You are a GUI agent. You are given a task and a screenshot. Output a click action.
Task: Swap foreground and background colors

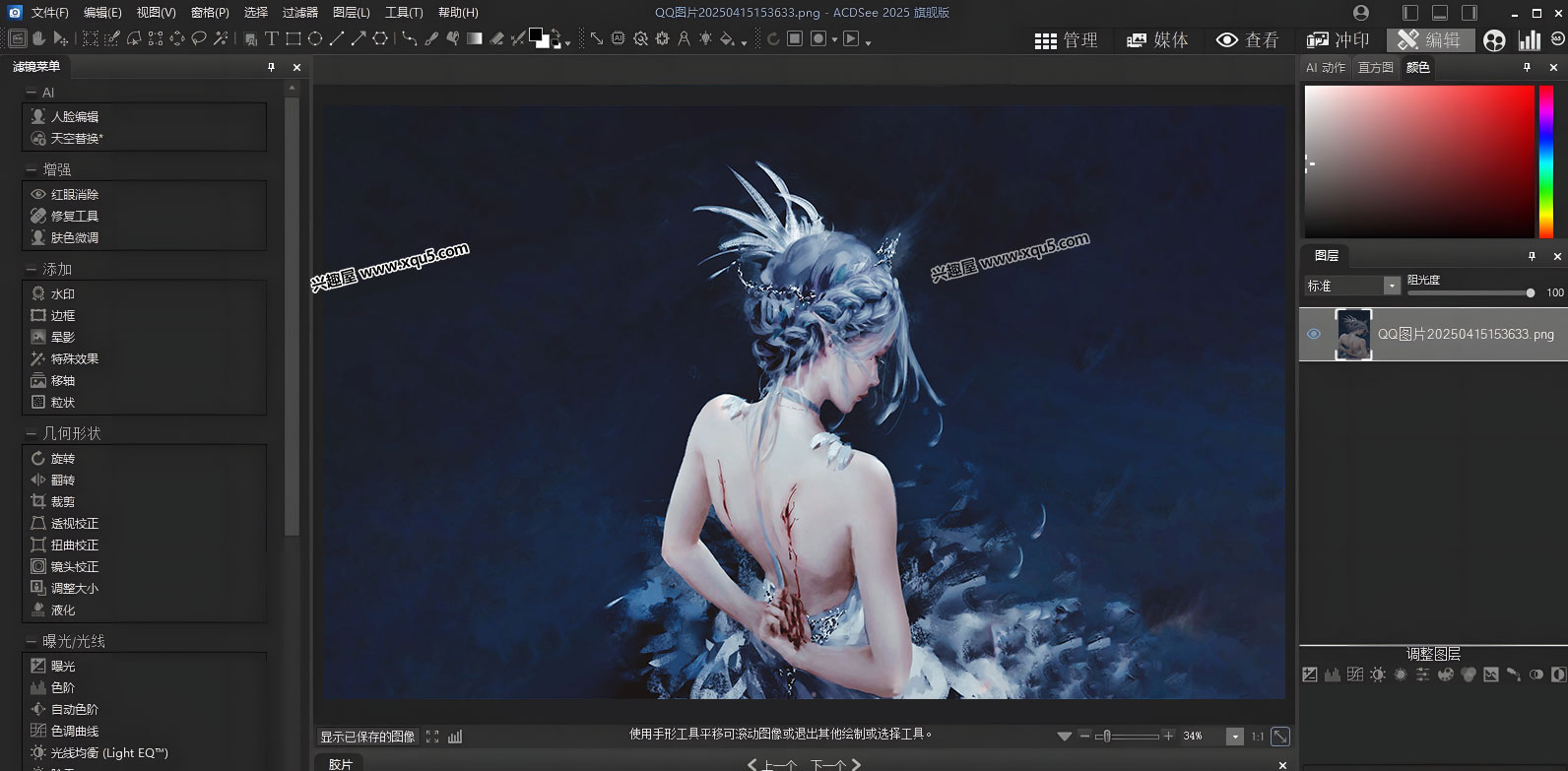(x=555, y=32)
